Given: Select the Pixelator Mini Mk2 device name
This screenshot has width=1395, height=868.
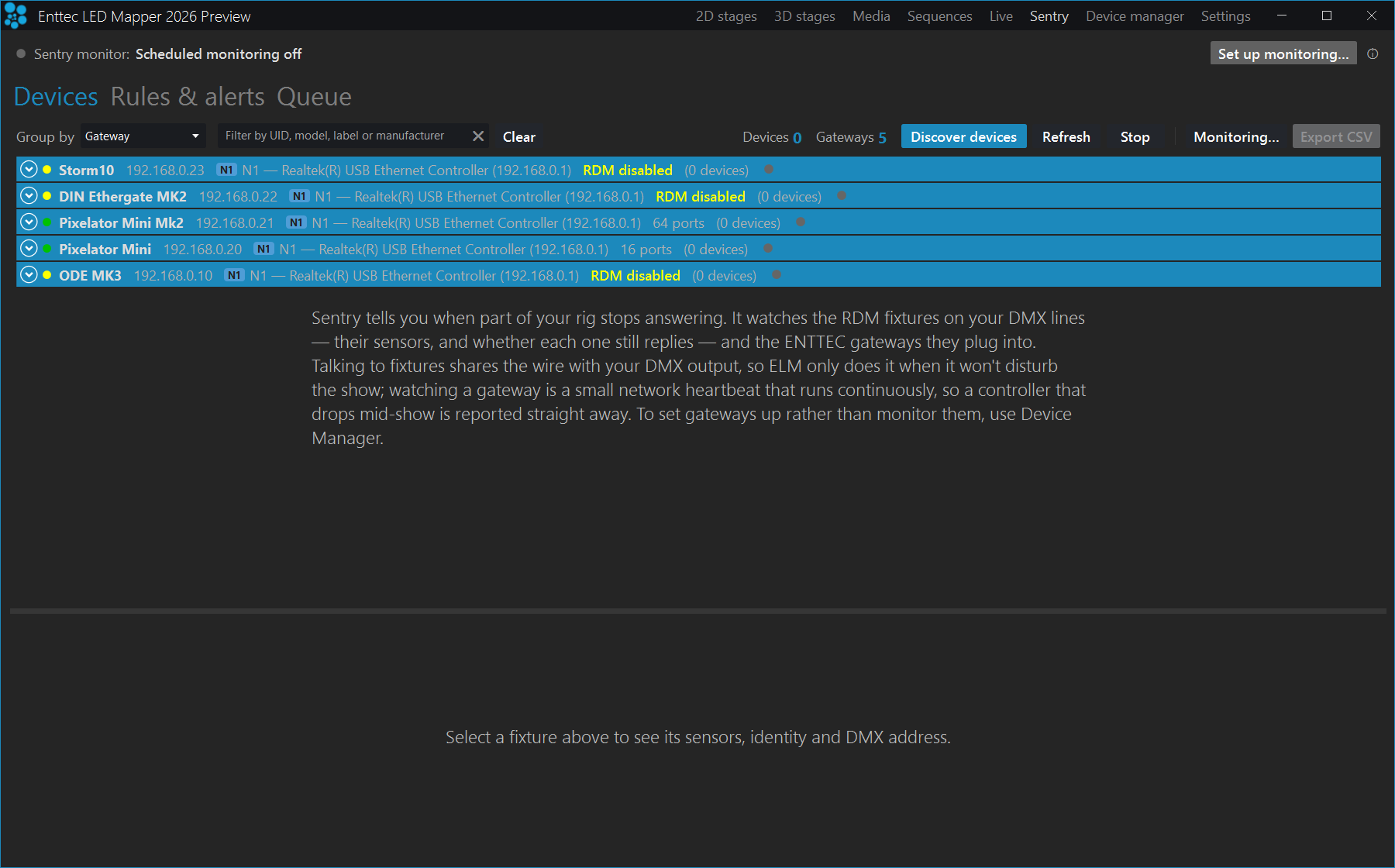Looking at the screenshot, I should [121, 222].
